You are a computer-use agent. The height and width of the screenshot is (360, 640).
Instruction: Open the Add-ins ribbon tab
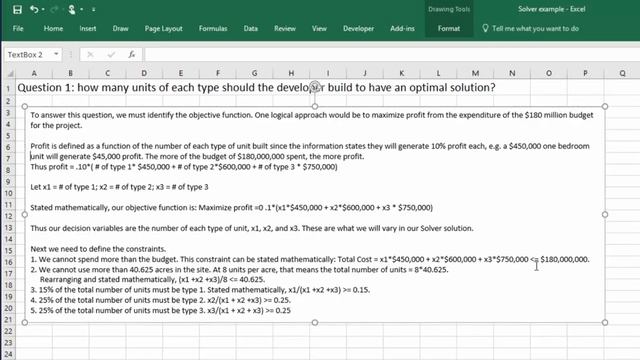[402, 29]
